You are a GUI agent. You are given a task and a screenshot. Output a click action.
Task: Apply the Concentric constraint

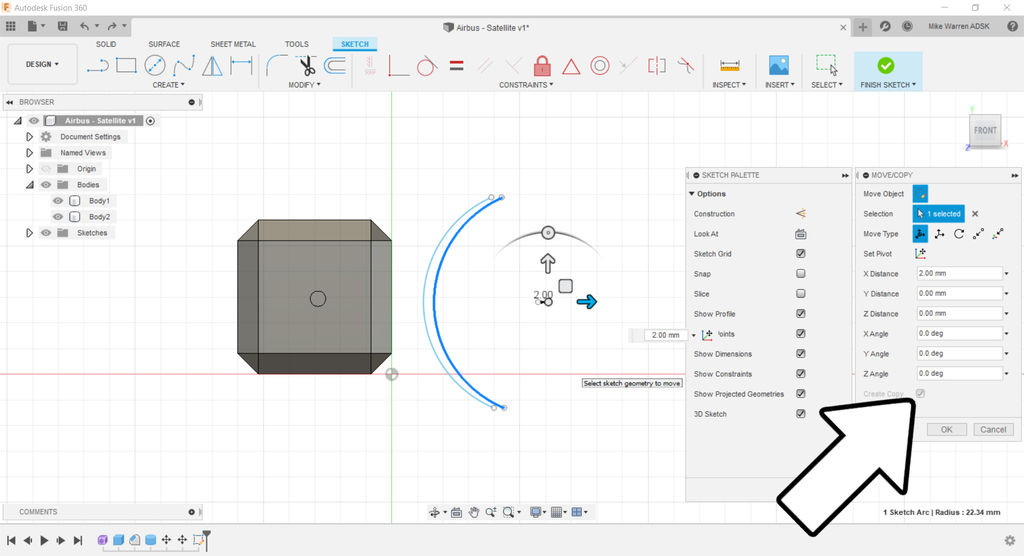coord(600,65)
